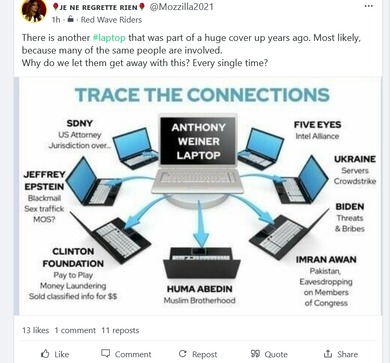The height and width of the screenshot is (363, 390).
Task: Click the Comment speech bubble icon
Action: (105, 353)
